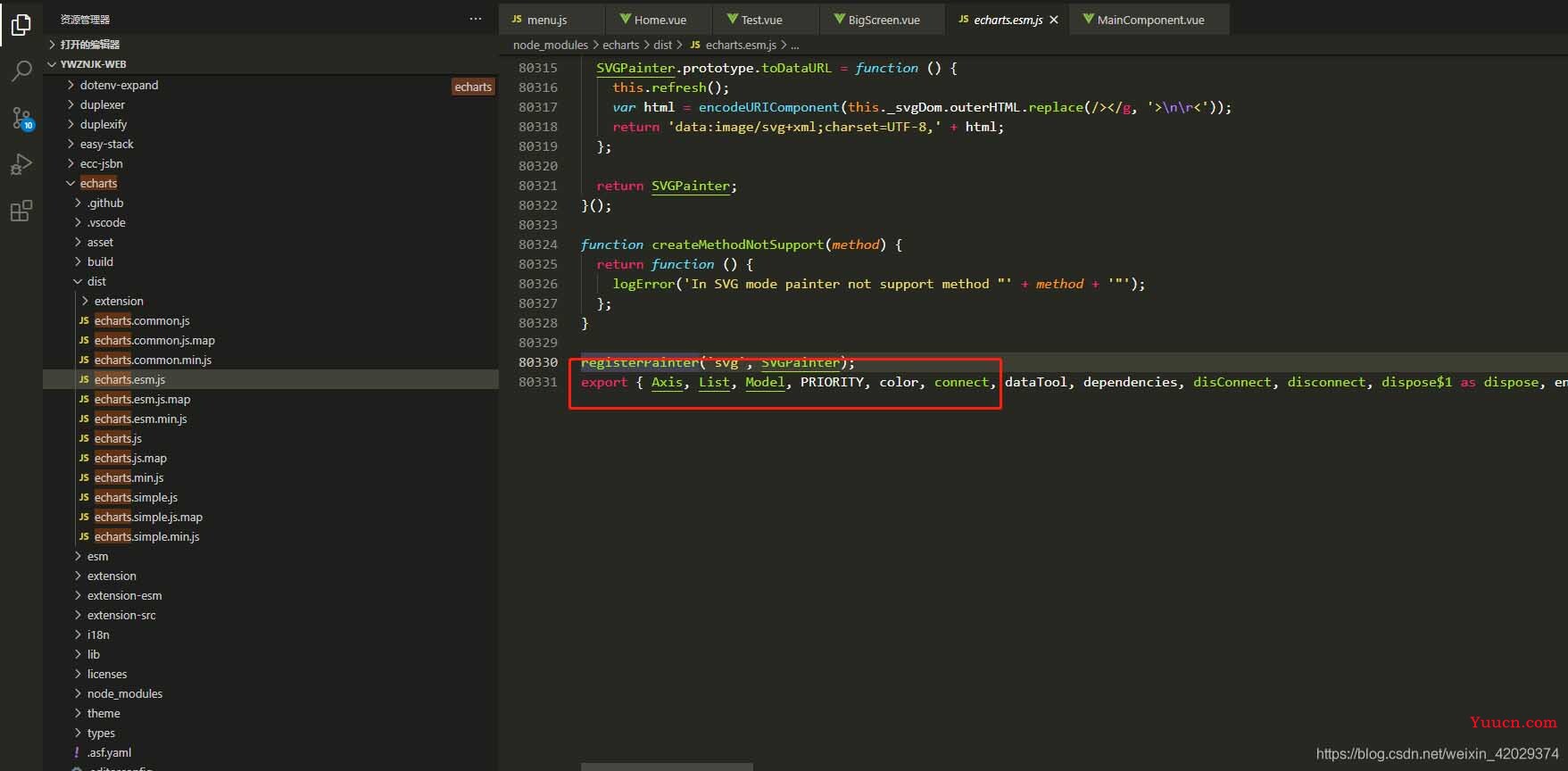
Task: Collapse the dist folder
Action: [96, 281]
